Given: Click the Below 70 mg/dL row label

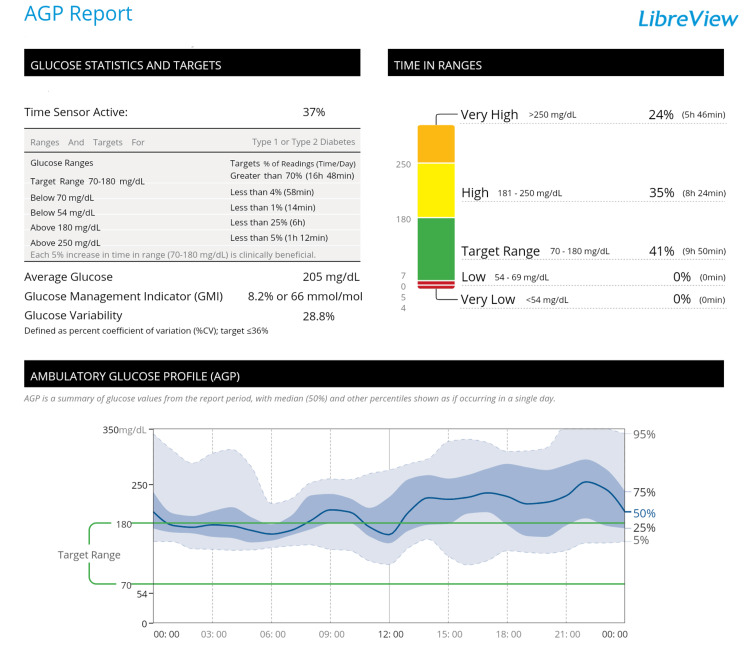Looking at the screenshot, I should point(62,198).
